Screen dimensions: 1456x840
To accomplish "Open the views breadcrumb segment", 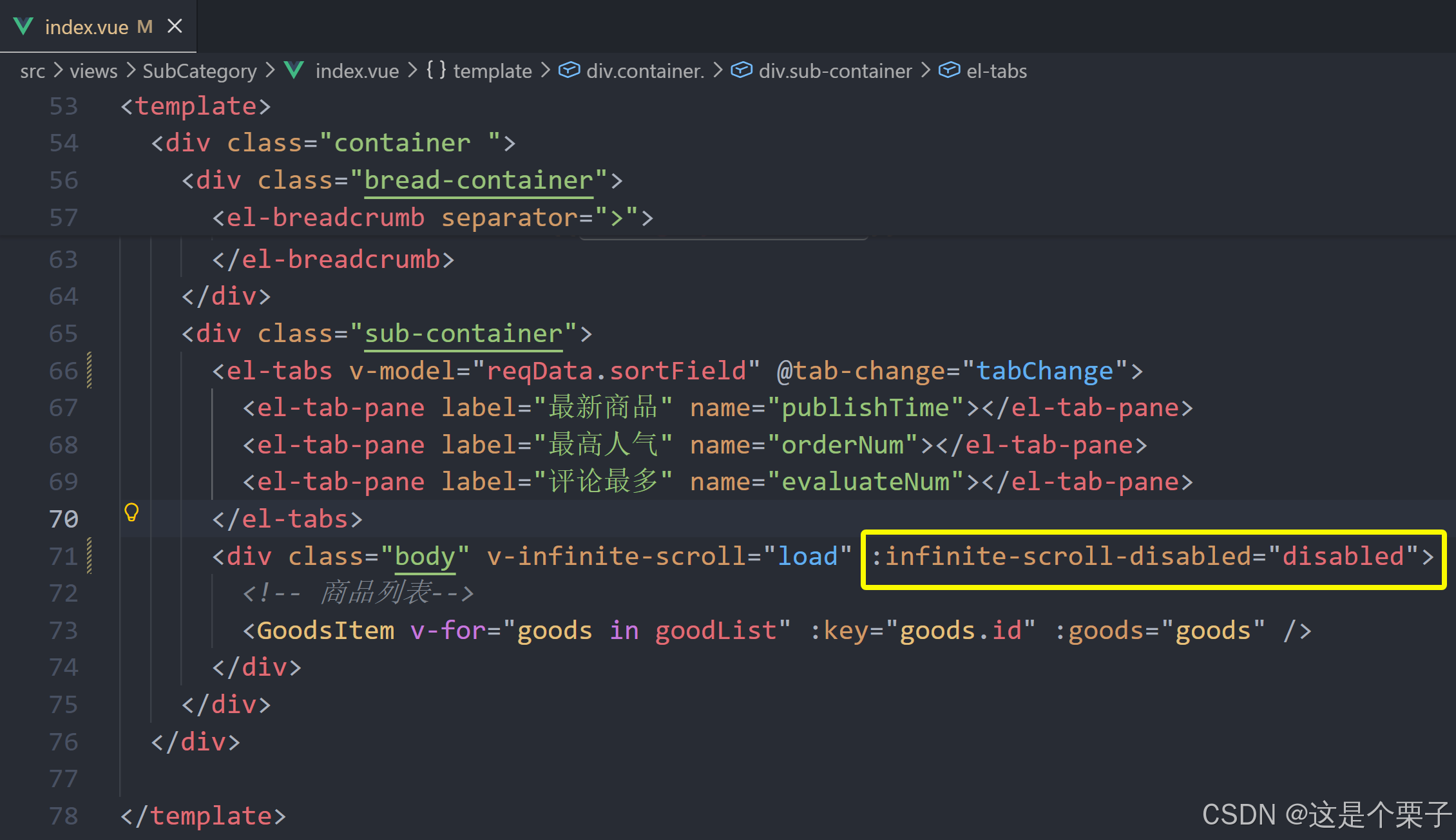I will tap(93, 71).
